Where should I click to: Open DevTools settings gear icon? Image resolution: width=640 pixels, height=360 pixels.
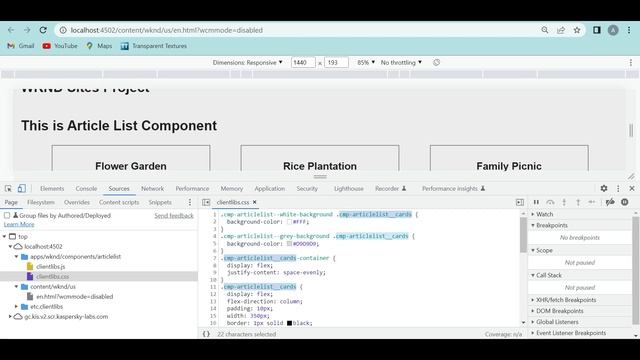tap(604, 189)
